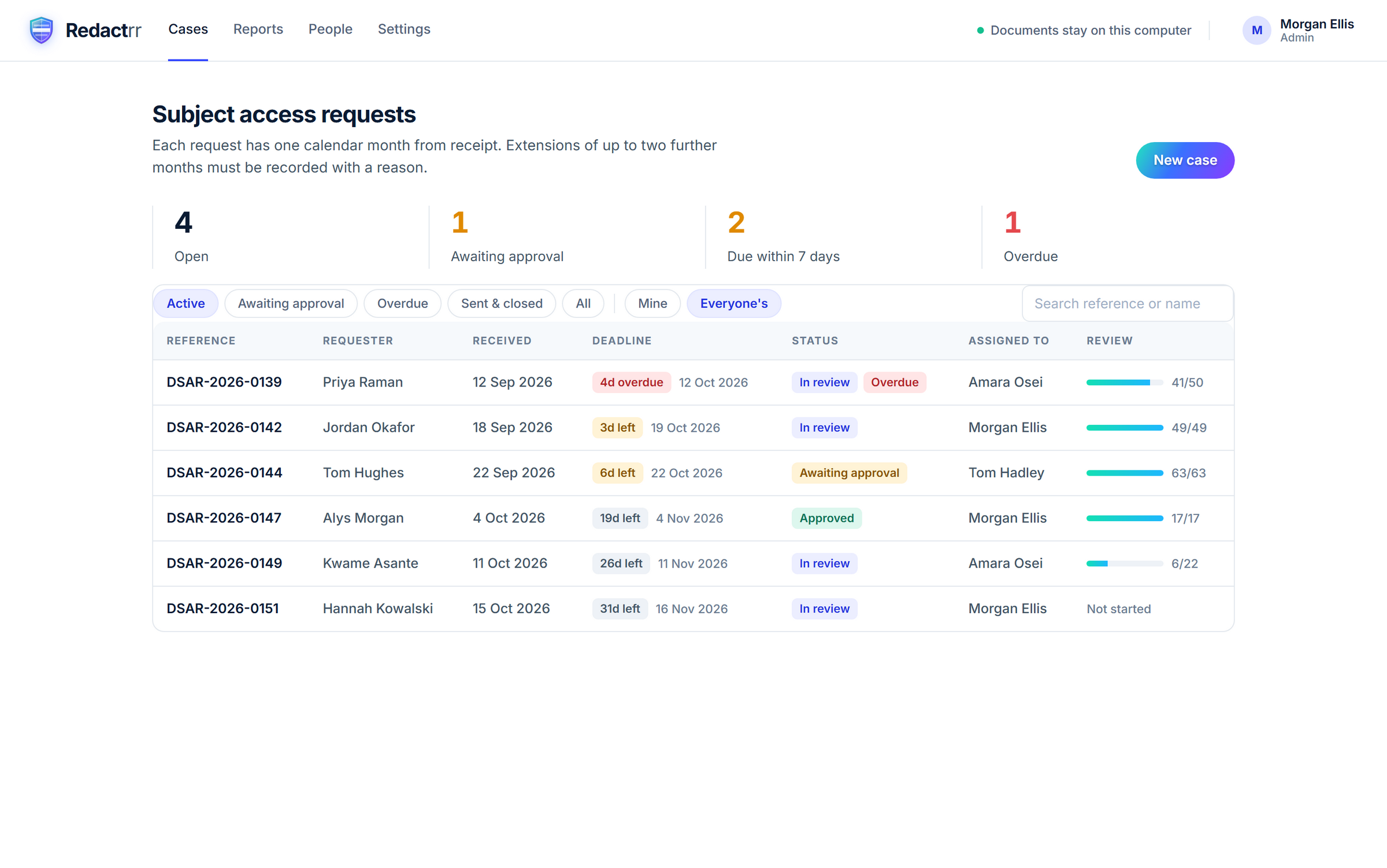Select the Active filter pill

pos(186,303)
